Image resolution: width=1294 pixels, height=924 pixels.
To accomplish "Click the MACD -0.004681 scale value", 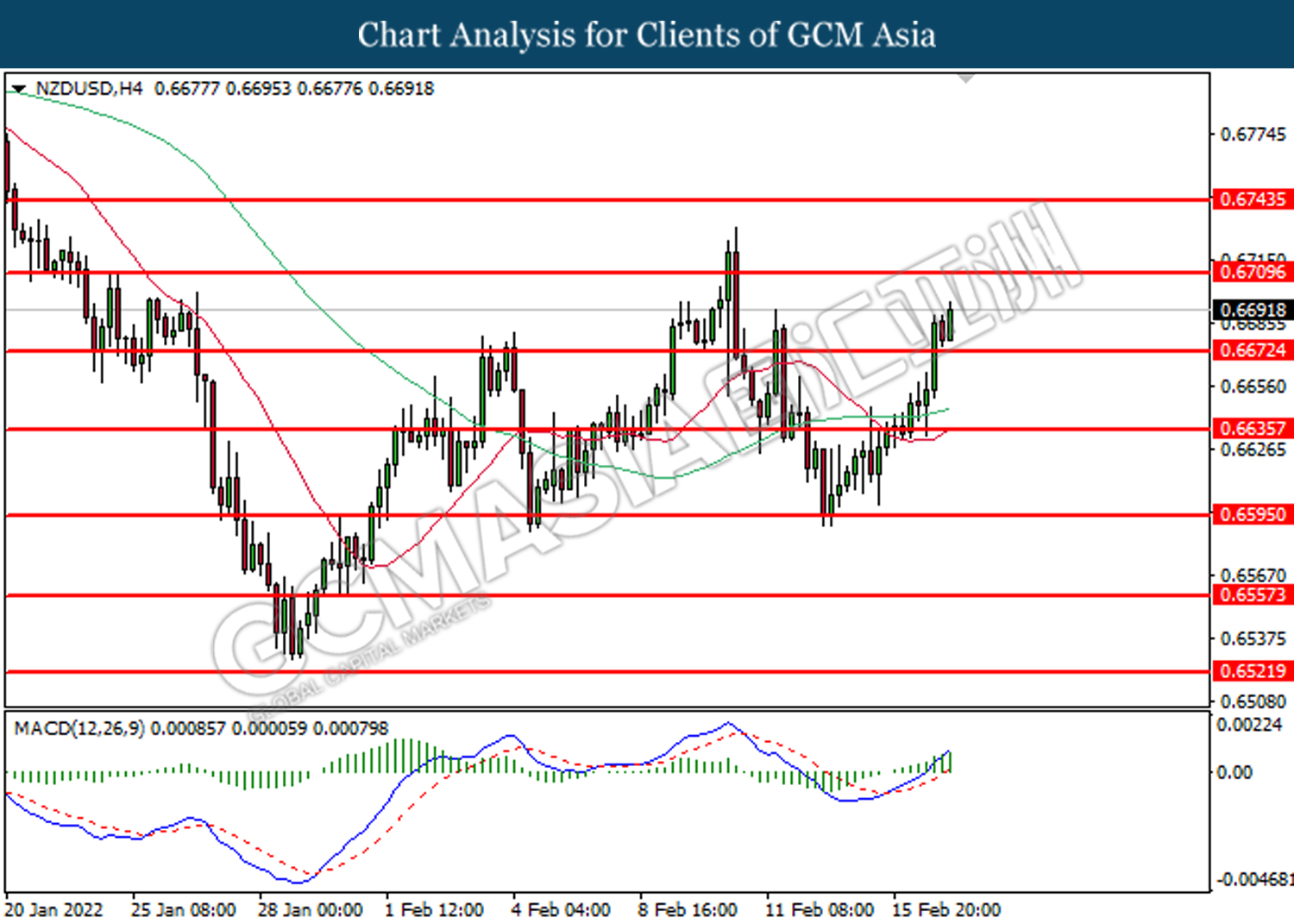I will (x=1254, y=880).
